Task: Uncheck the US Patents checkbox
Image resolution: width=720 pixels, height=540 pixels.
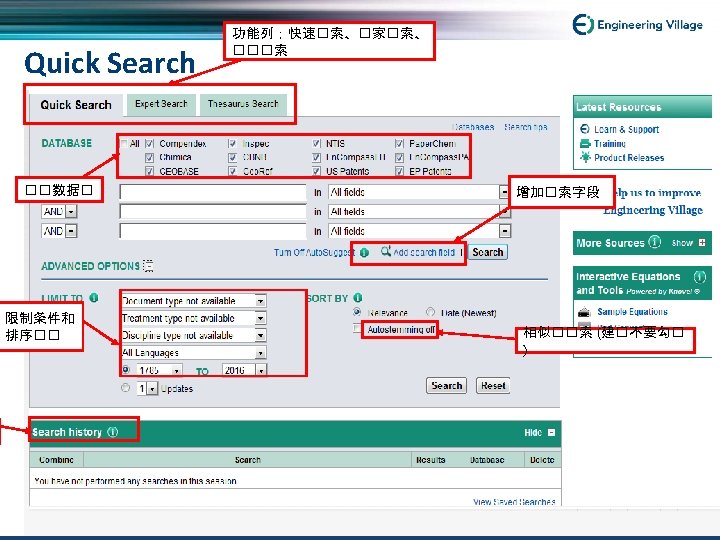Action: pyautogui.click(x=316, y=171)
